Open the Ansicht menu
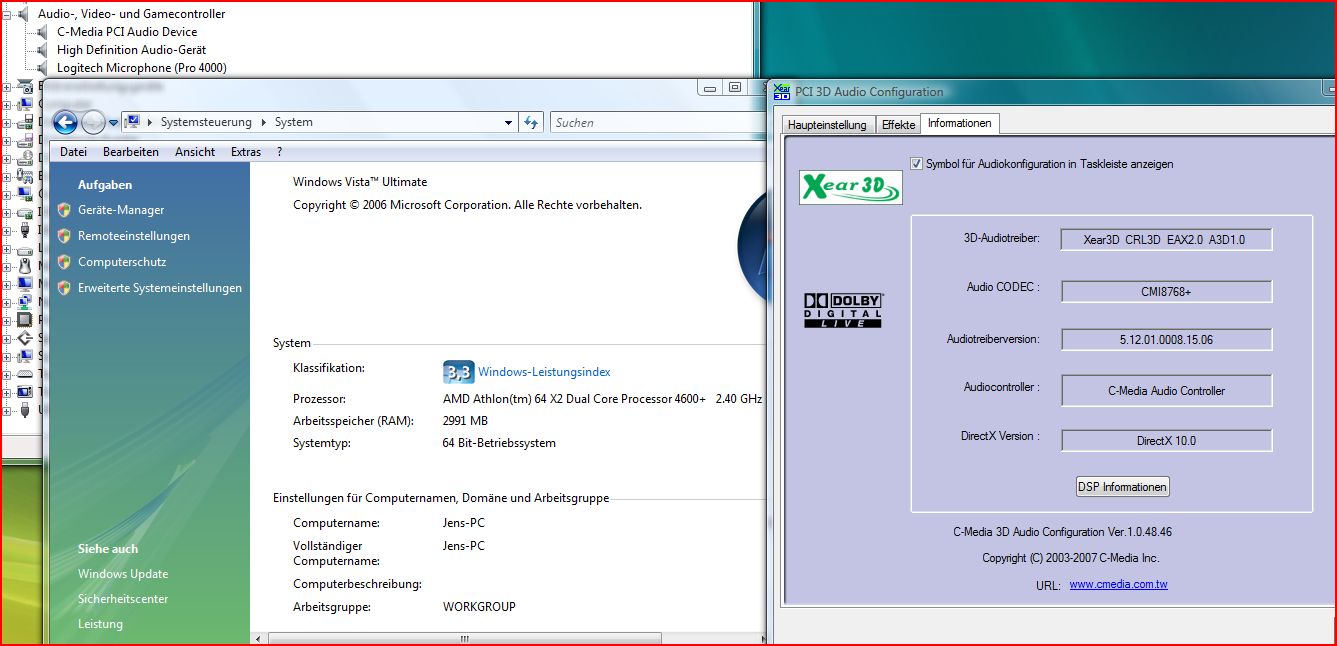1337x646 pixels. pos(195,152)
